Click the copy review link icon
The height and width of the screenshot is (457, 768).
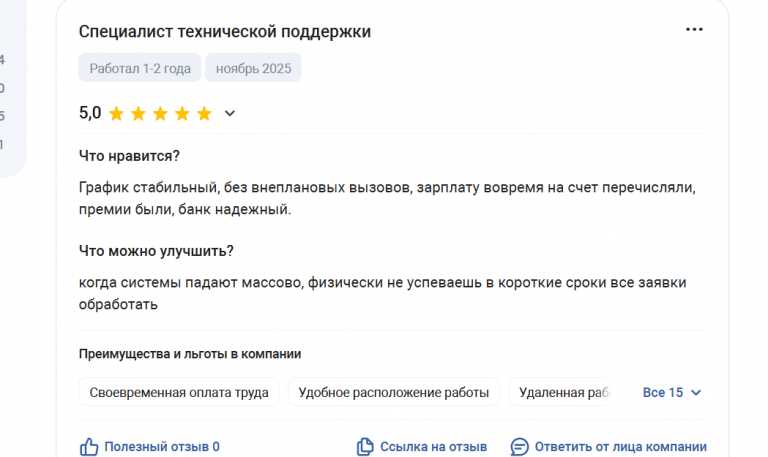click(x=365, y=446)
